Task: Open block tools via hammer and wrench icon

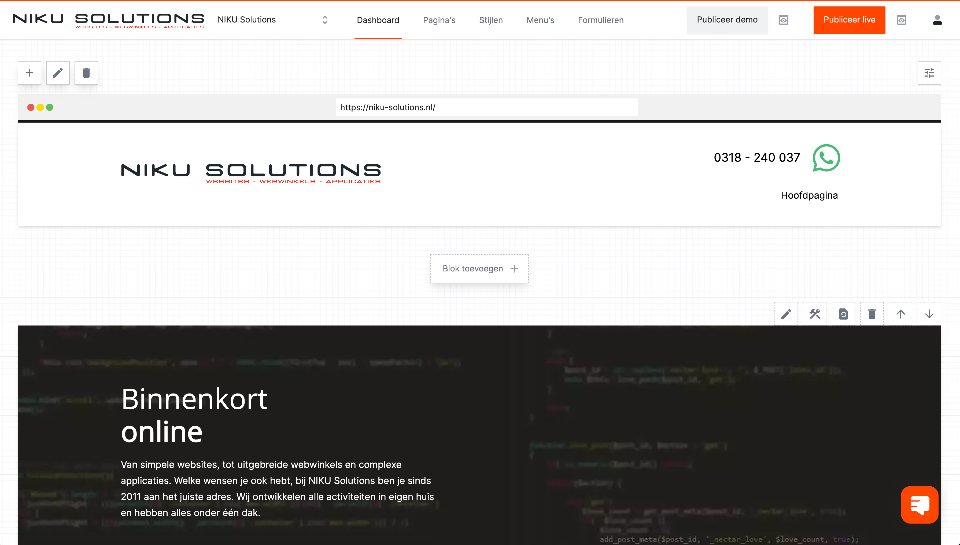Action: tap(815, 314)
